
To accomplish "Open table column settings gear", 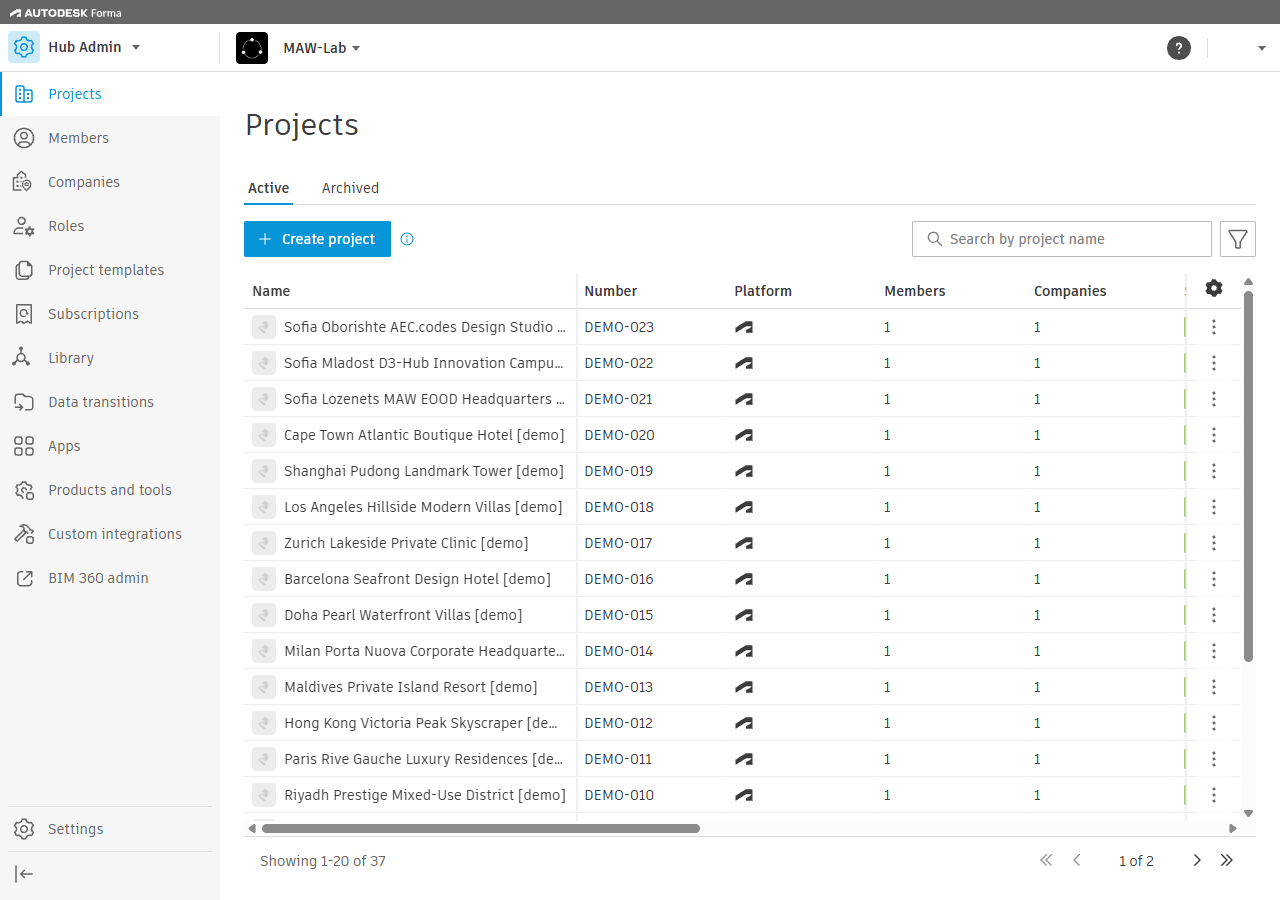I will click(1214, 288).
